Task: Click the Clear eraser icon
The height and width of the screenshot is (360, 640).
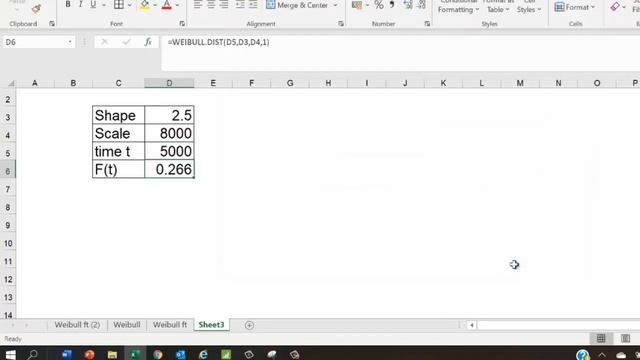Action: point(615,7)
